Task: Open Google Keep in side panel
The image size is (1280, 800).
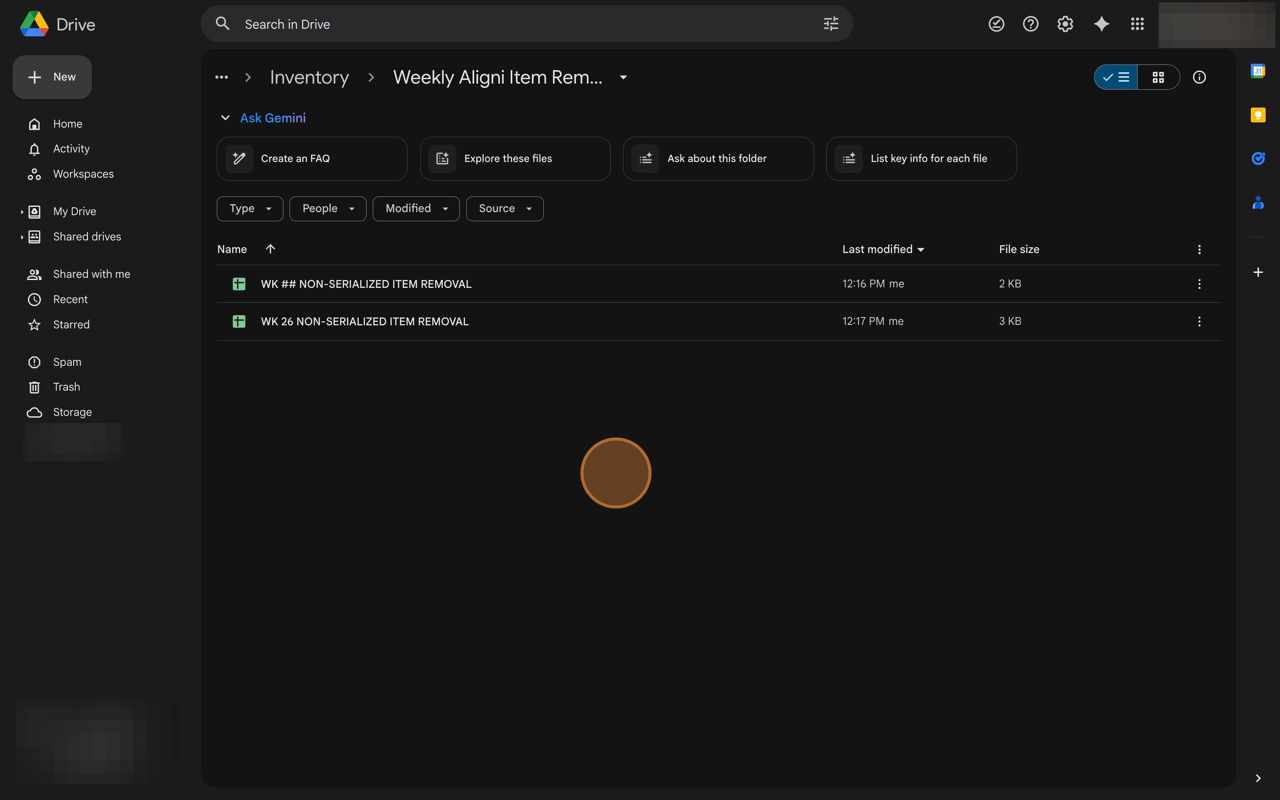Action: [1258, 115]
